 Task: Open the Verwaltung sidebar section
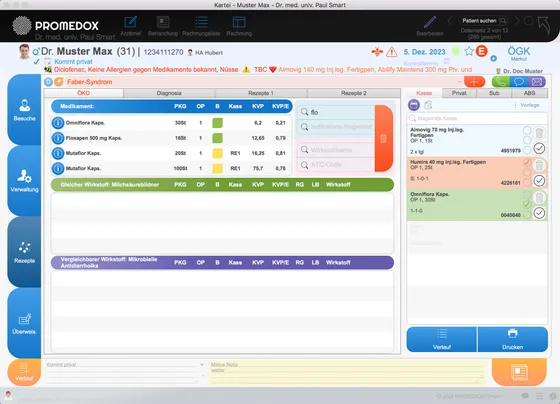click(24, 181)
